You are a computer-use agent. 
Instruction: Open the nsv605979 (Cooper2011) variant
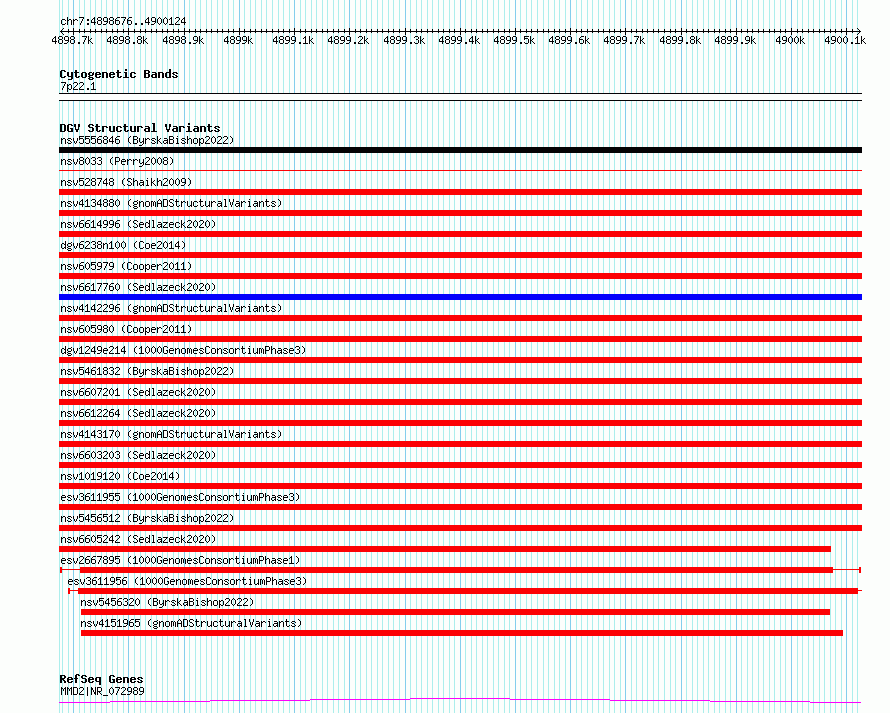point(126,266)
